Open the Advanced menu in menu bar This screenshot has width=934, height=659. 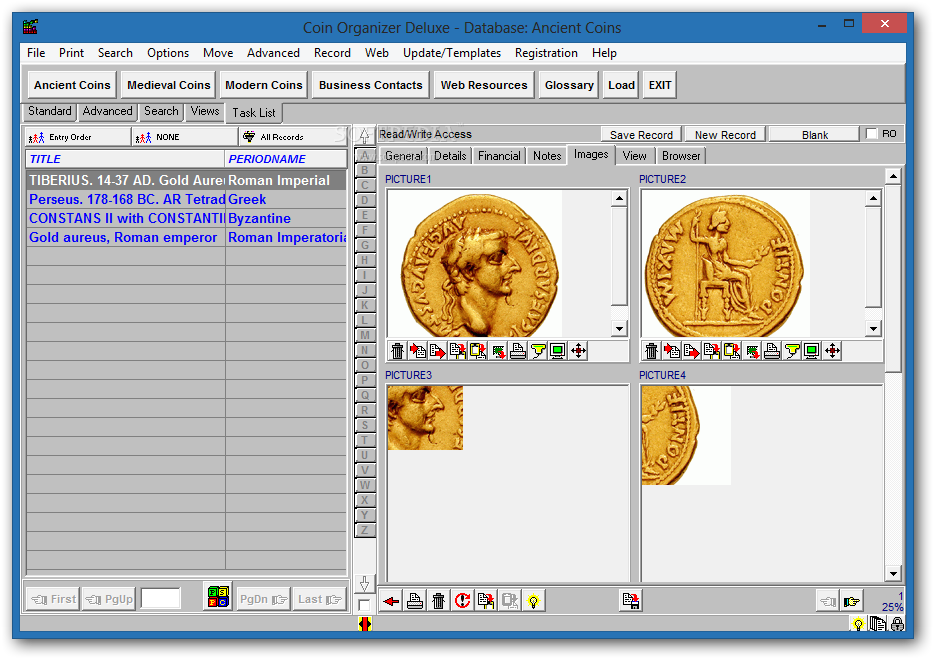point(273,53)
